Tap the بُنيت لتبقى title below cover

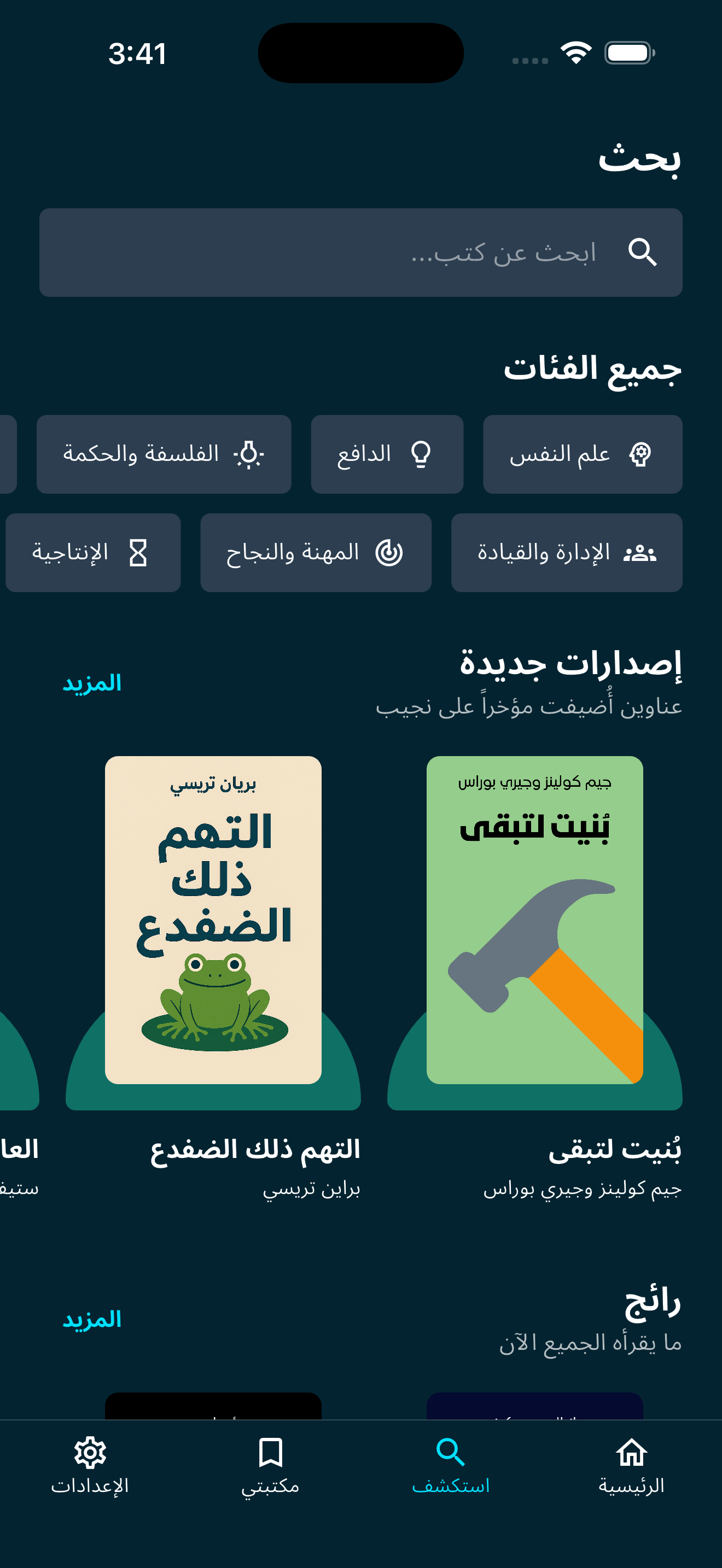[x=615, y=1150]
